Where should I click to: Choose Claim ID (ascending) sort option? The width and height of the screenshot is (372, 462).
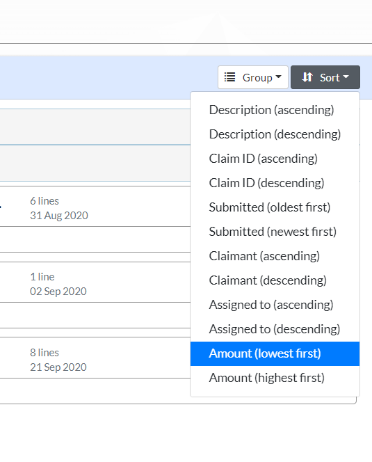click(x=275, y=159)
